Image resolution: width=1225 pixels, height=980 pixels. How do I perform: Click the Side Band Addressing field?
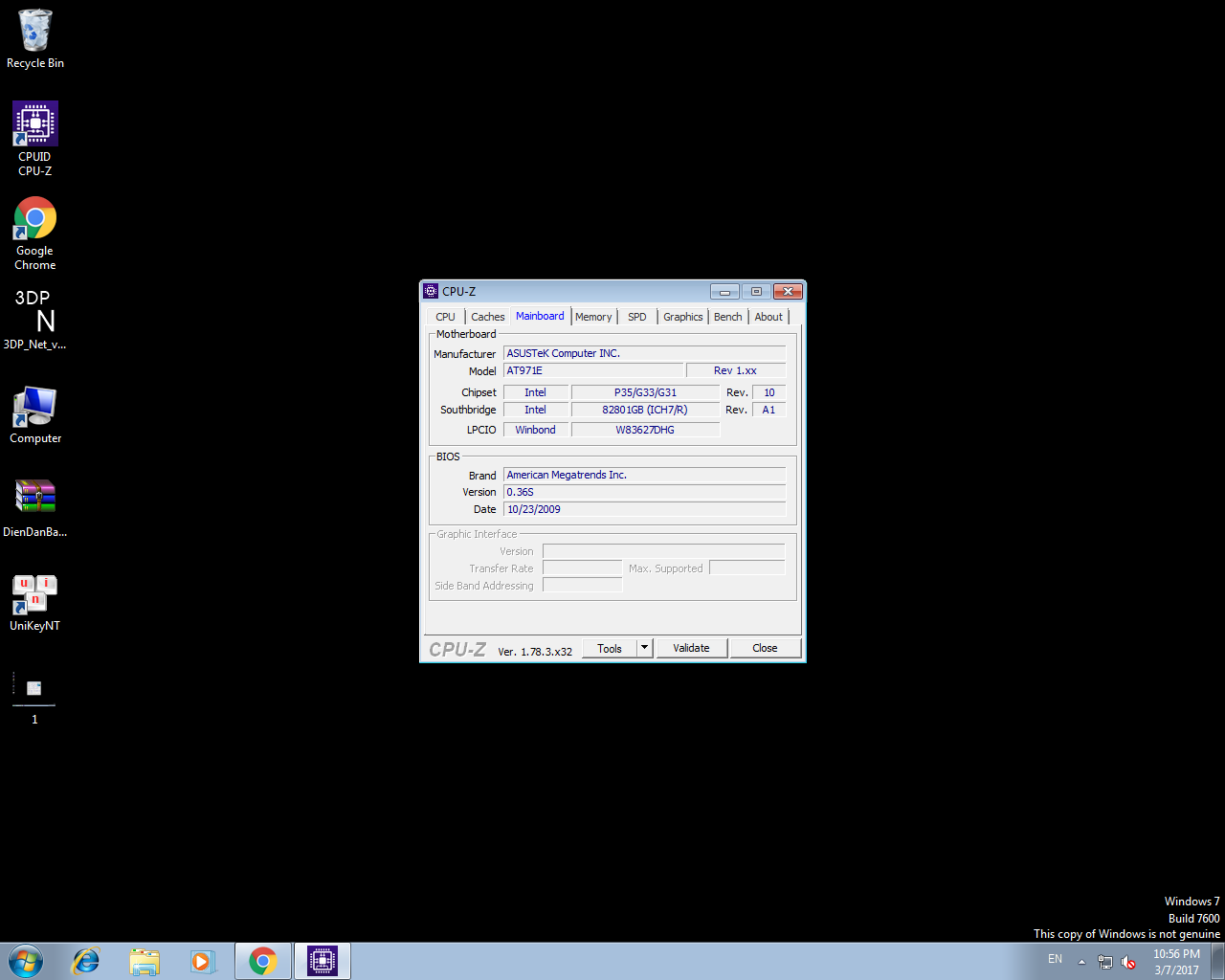(x=582, y=586)
